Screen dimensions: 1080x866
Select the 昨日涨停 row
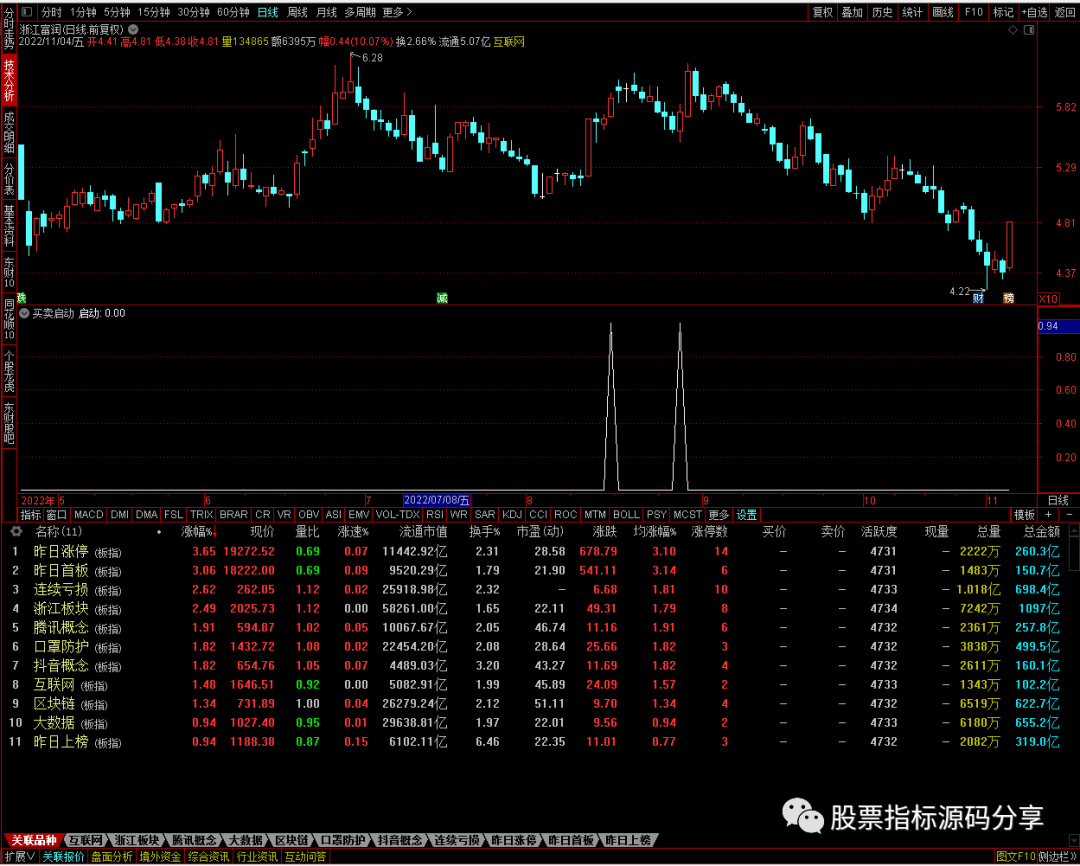(536, 551)
